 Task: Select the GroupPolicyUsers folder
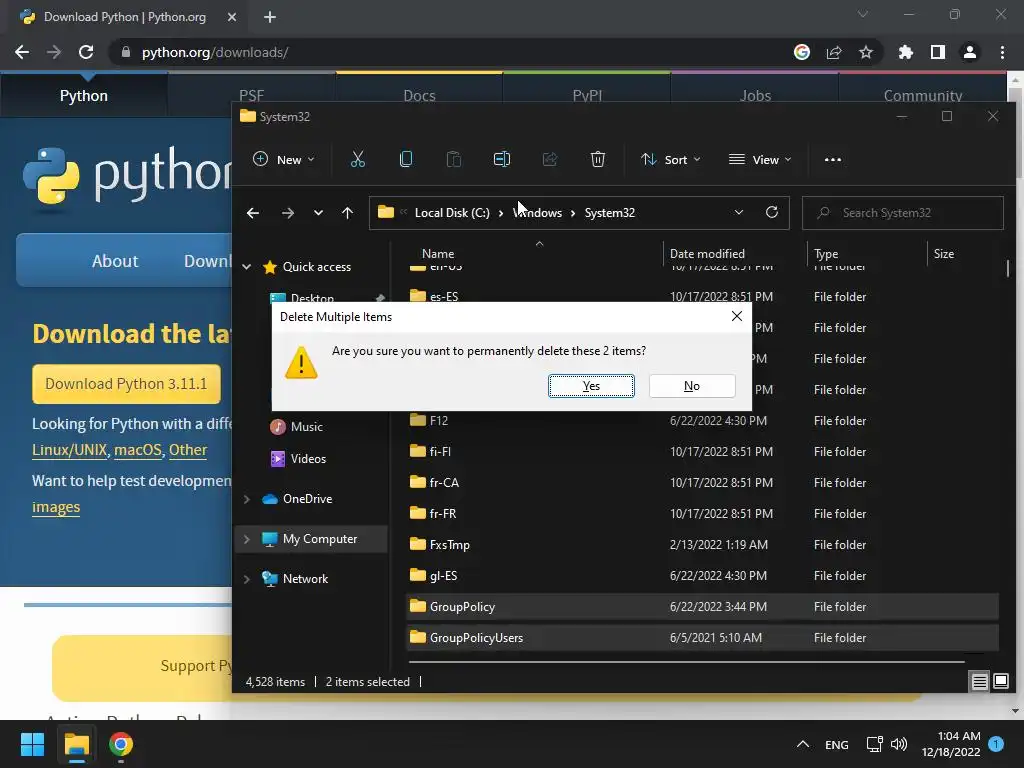pyautogui.click(x=702, y=637)
